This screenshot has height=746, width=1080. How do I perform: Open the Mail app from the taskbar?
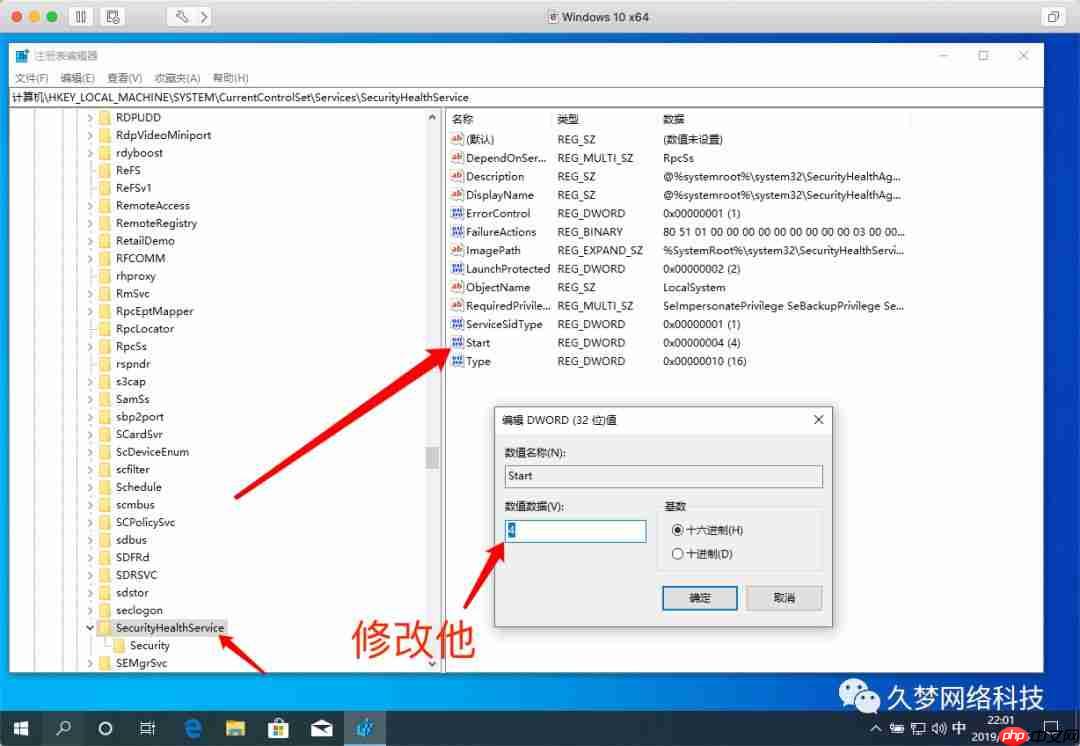(321, 728)
